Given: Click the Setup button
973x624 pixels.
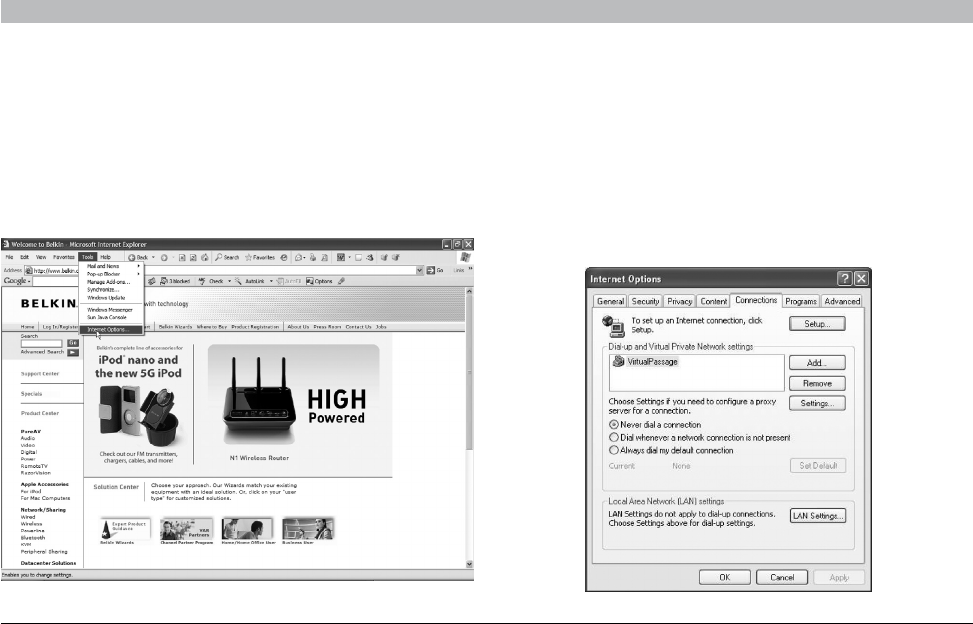Looking at the screenshot, I should click(x=817, y=324).
